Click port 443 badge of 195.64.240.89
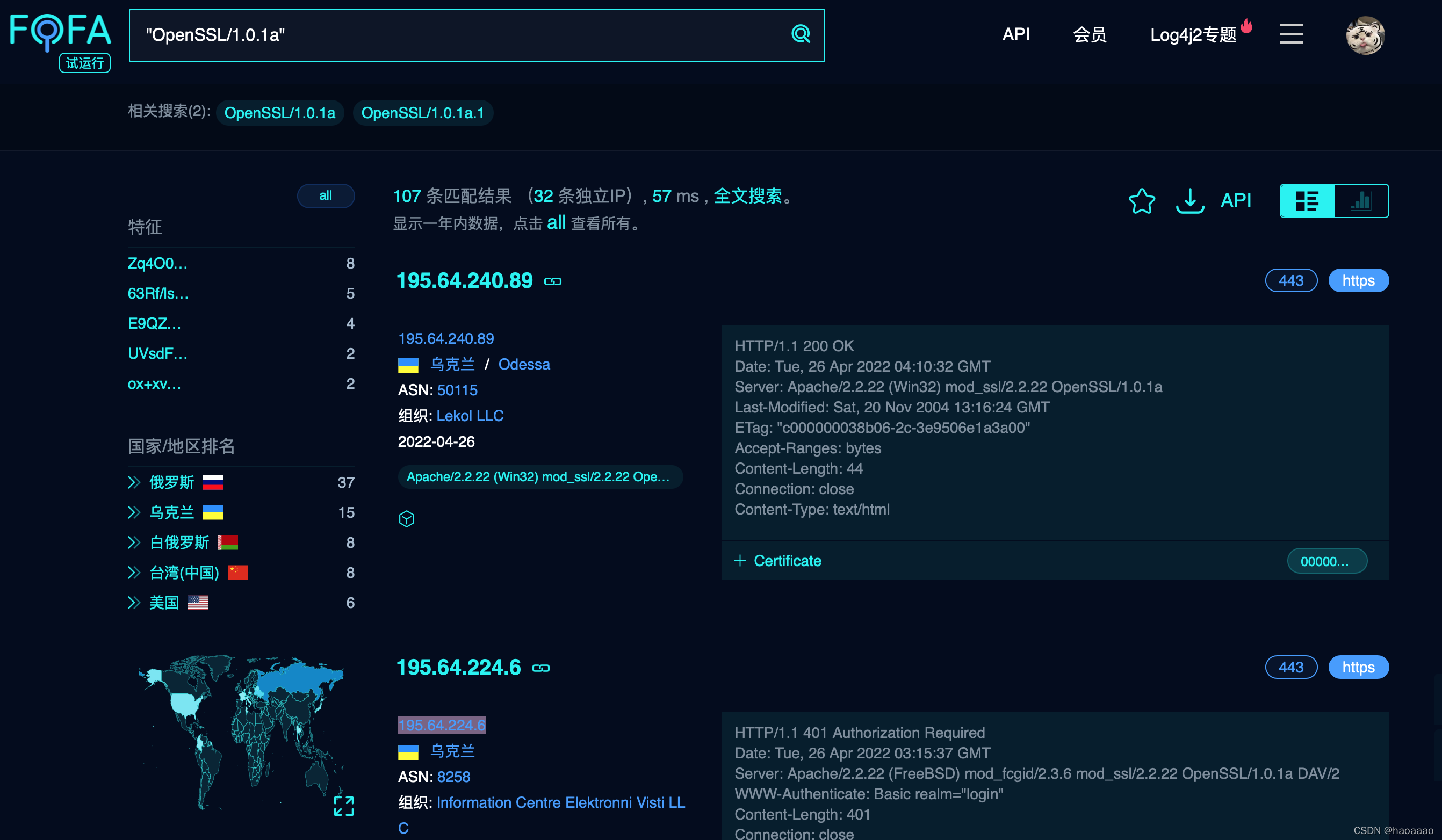Viewport: 1442px width, 840px height. (x=1291, y=280)
